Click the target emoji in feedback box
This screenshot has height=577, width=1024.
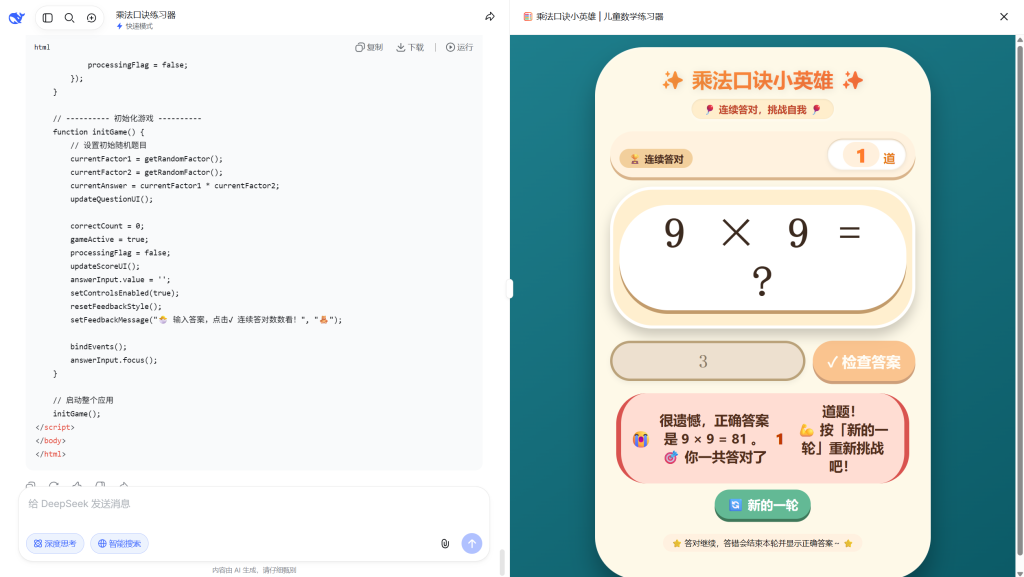coord(671,458)
